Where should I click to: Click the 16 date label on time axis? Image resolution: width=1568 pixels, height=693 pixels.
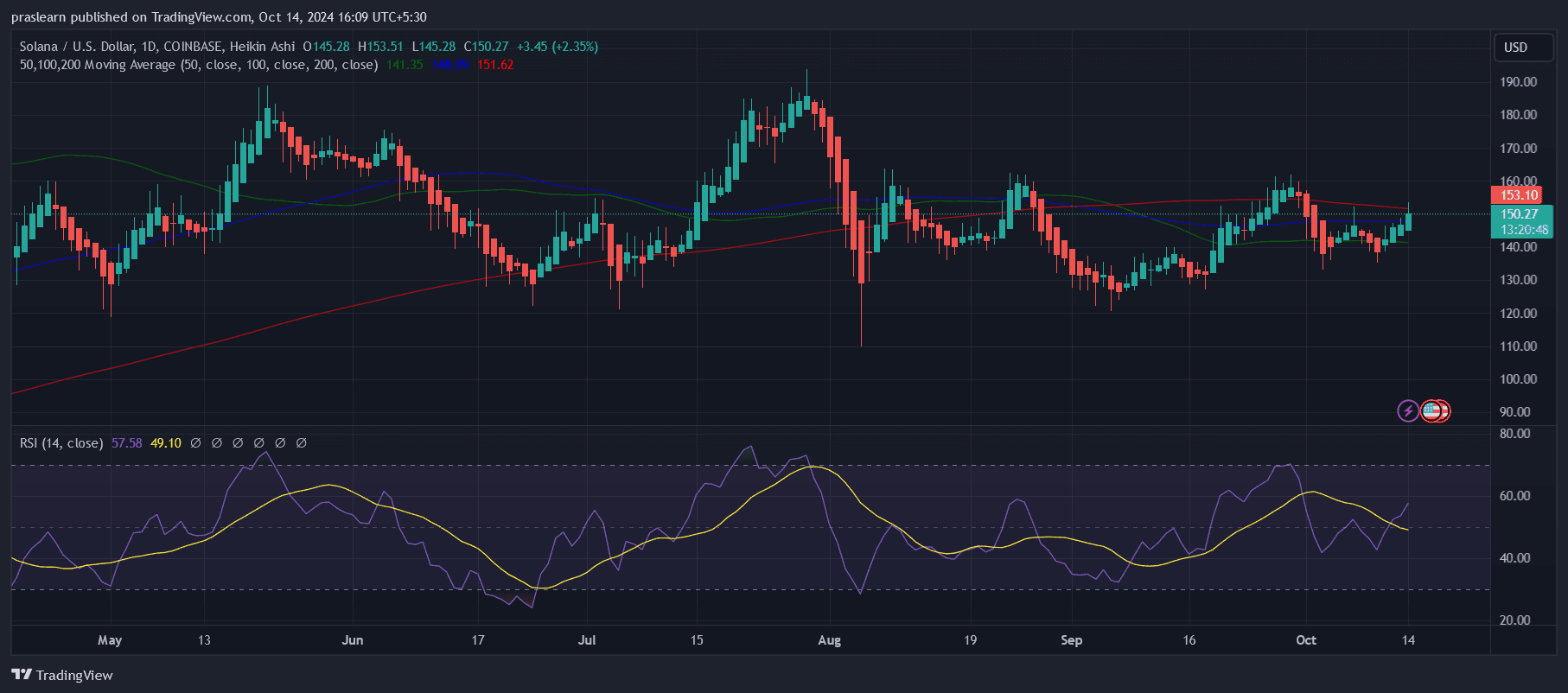(x=1189, y=640)
